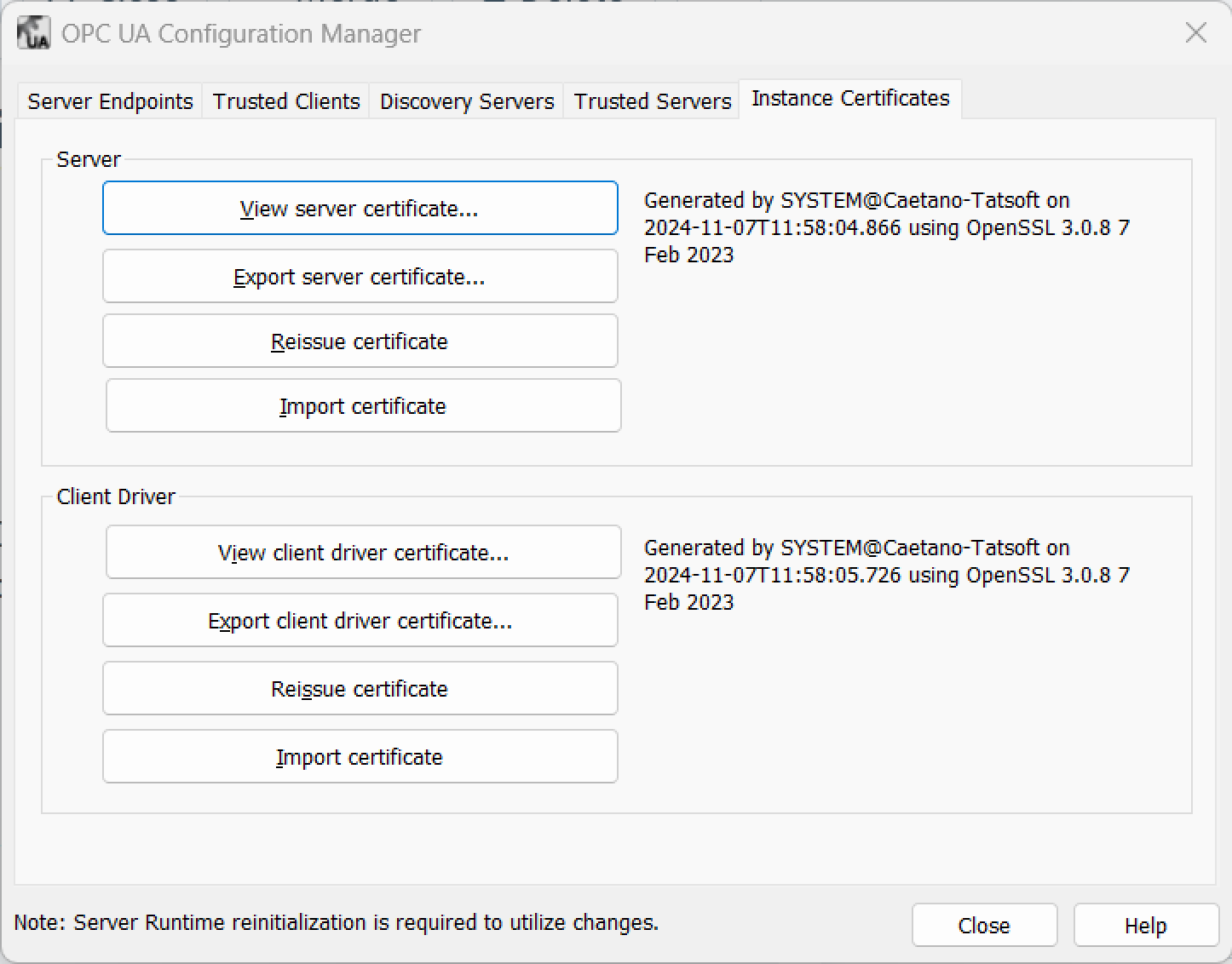Switch to the Server Endpoints tab
The width and height of the screenshot is (1232, 964).
click(x=110, y=101)
